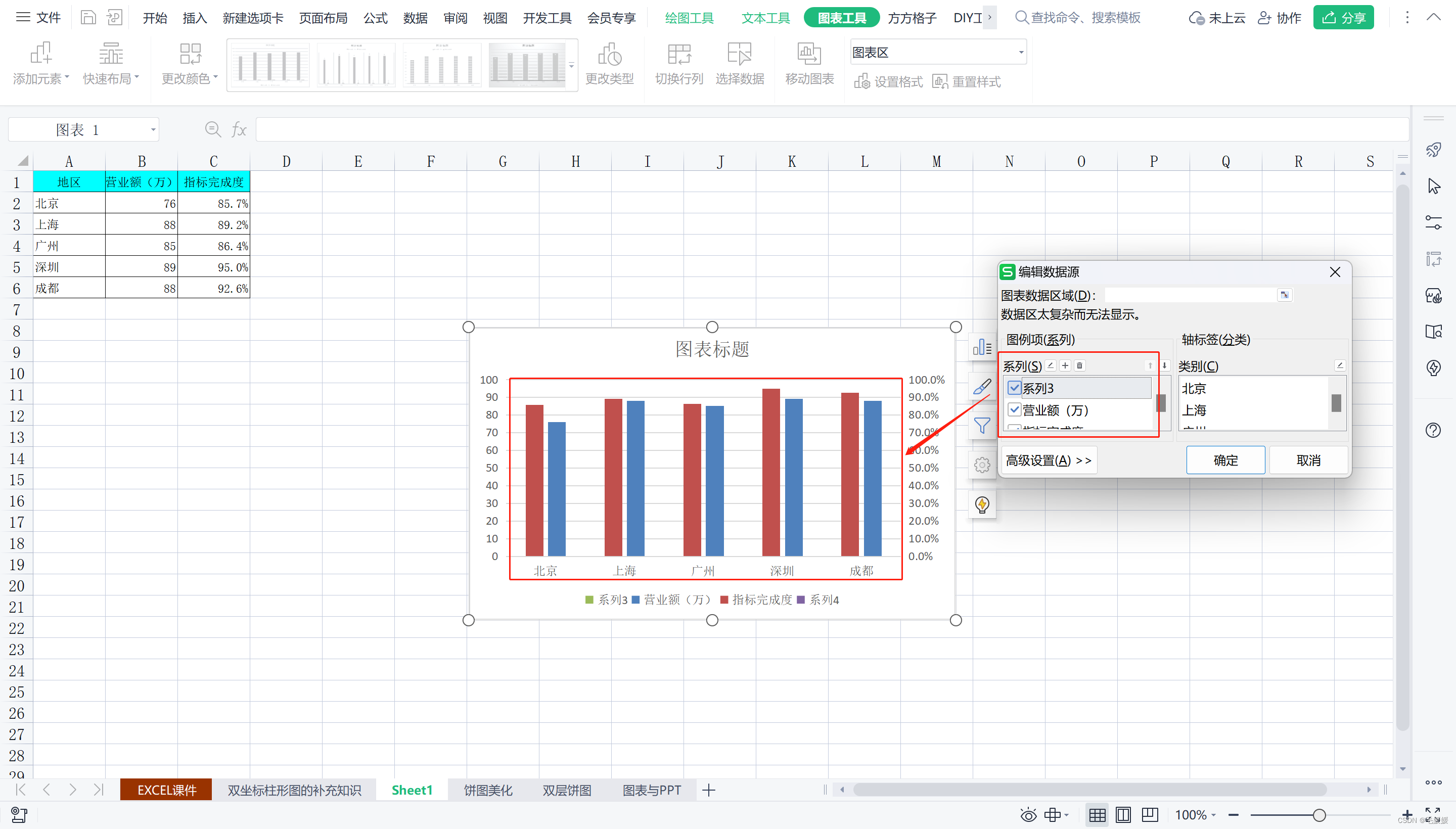Switch to the 文本工具 ribbon tab
This screenshot has height=829, width=1456.
[765, 18]
